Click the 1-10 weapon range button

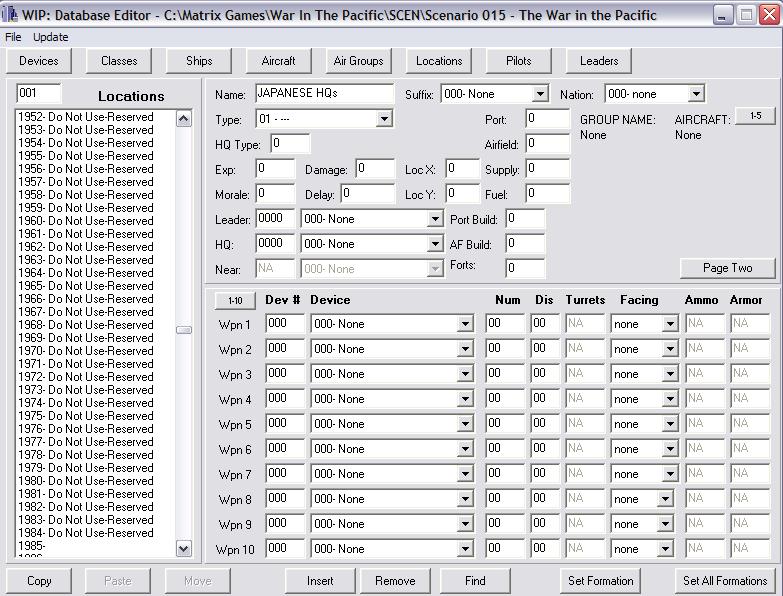(235, 300)
